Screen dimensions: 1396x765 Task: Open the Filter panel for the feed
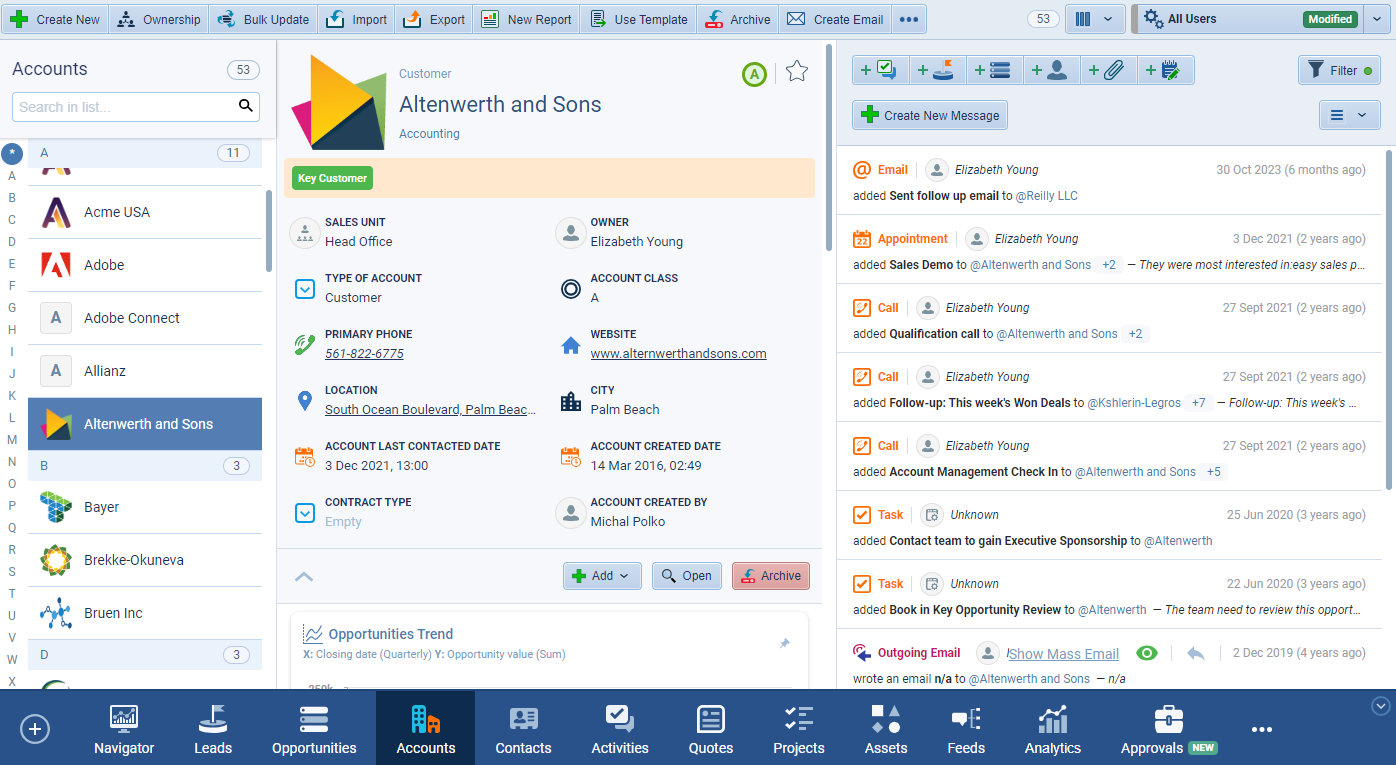tap(1339, 70)
